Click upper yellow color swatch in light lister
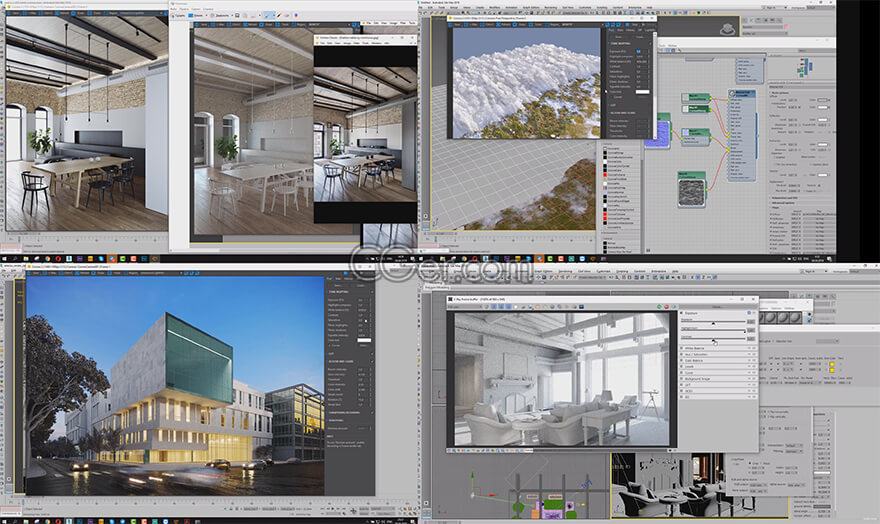The image size is (880, 524). pos(832,364)
